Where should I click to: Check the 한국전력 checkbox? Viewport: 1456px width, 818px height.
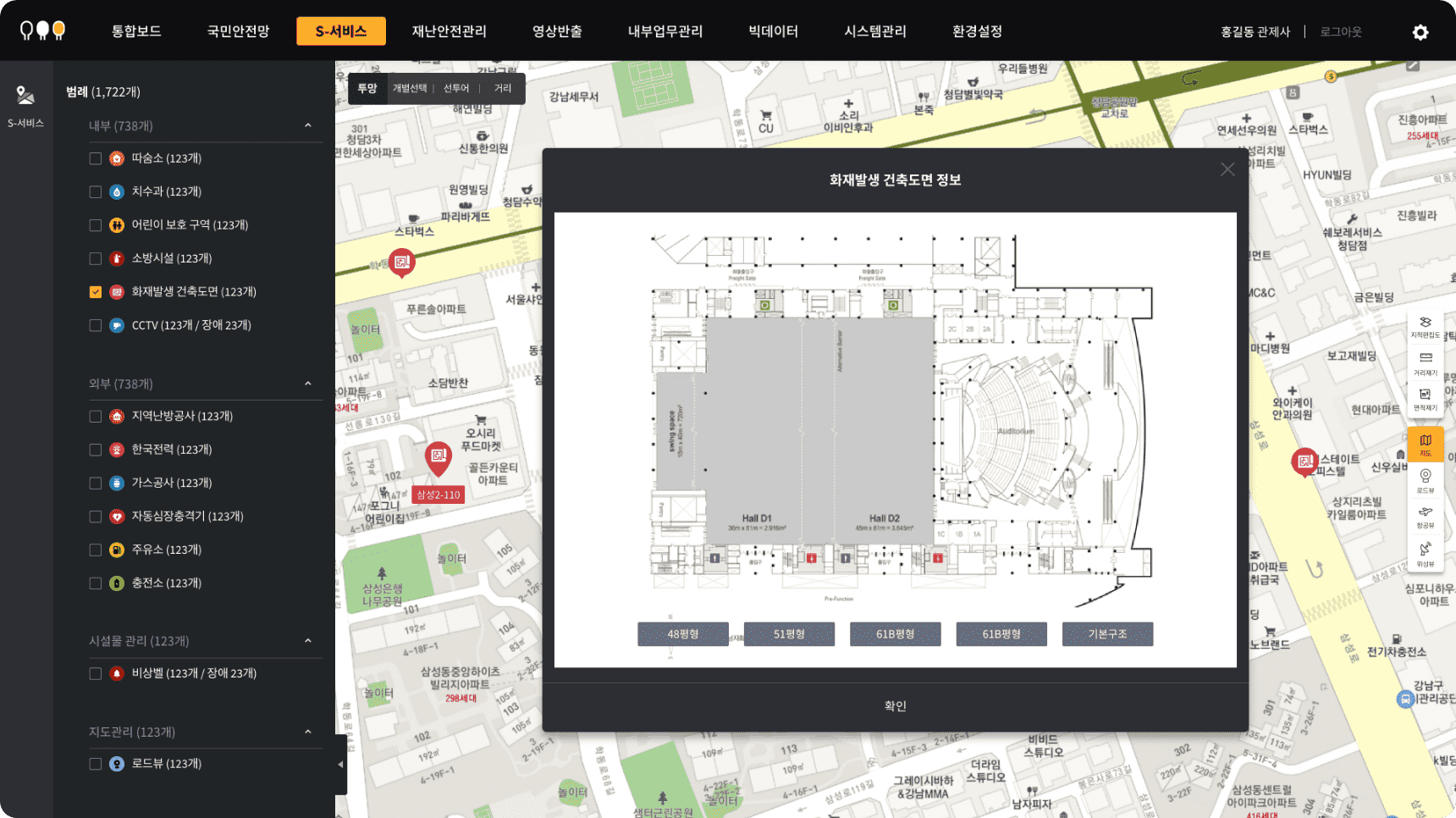pyautogui.click(x=95, y=450)
